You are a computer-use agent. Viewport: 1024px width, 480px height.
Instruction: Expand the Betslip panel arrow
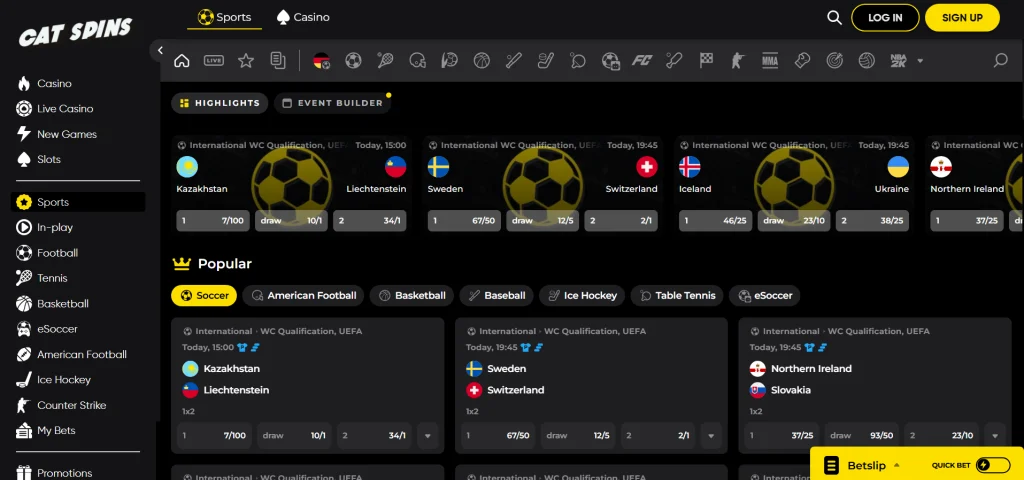(897, 465)
